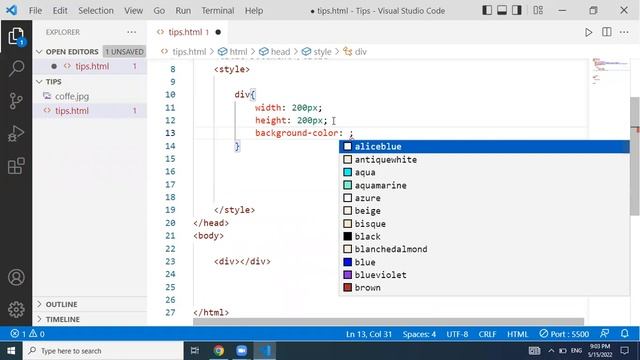Select tips.html editor tab
640x360 pixels.
pyautogui.click(x=187, y=32)
